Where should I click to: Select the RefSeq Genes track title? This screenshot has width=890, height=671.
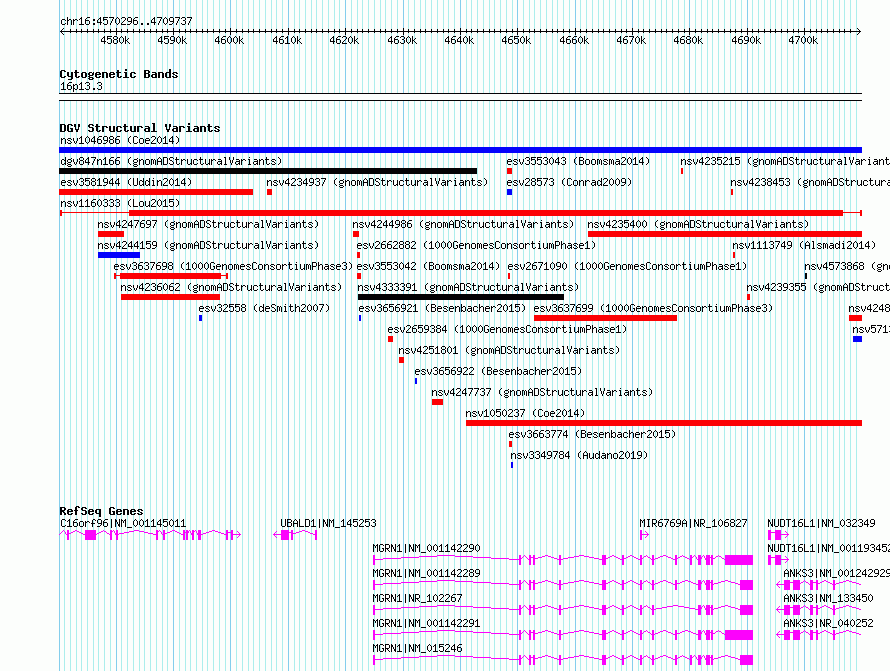coord(101,511)
